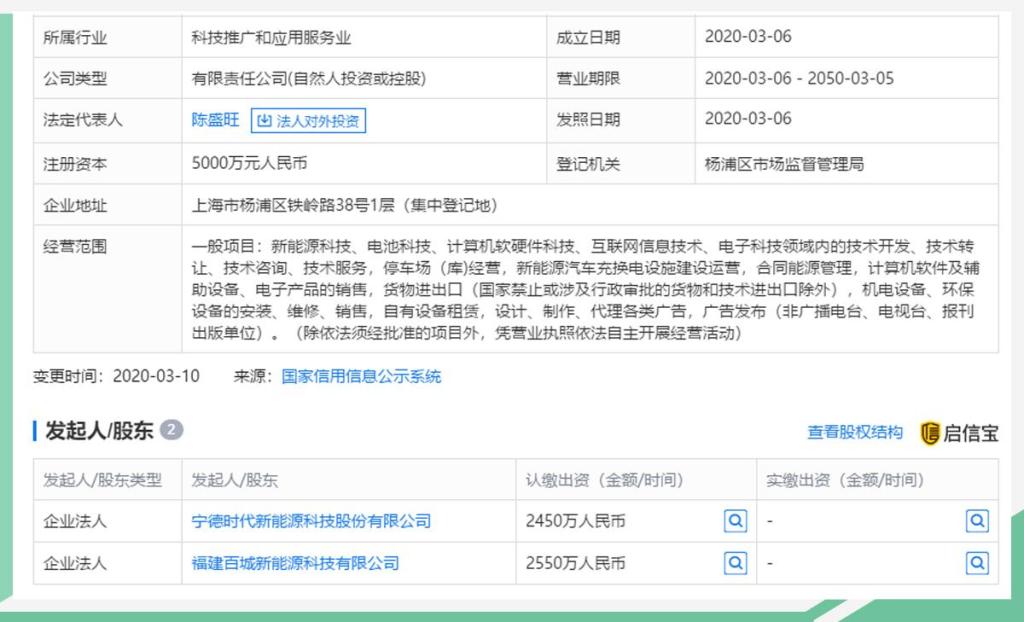1024x622 pixels.
Task: Click the 所属行业 label
Action: 74,37
